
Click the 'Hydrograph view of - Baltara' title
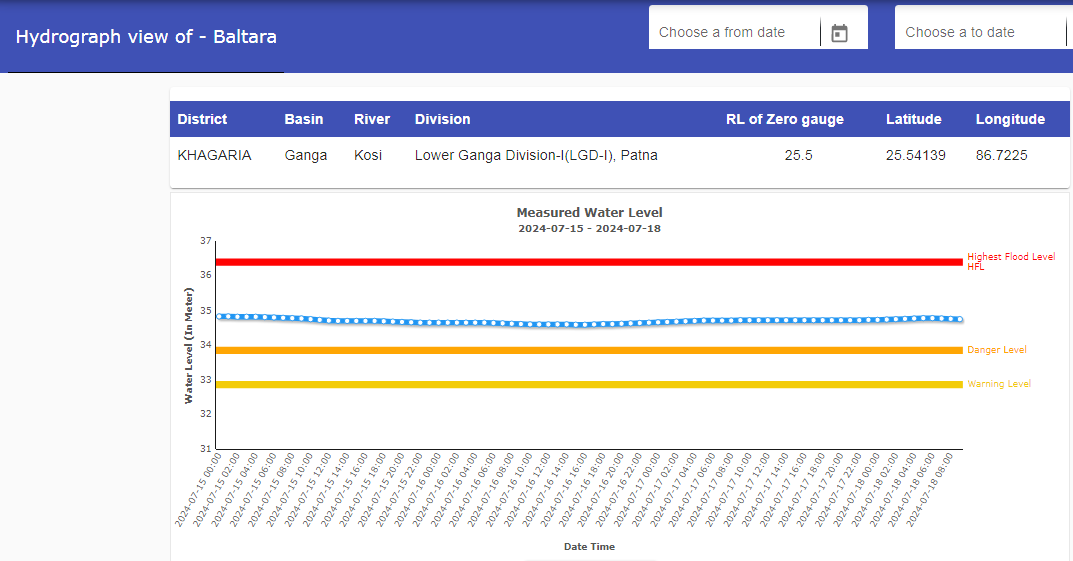point(146,37)
